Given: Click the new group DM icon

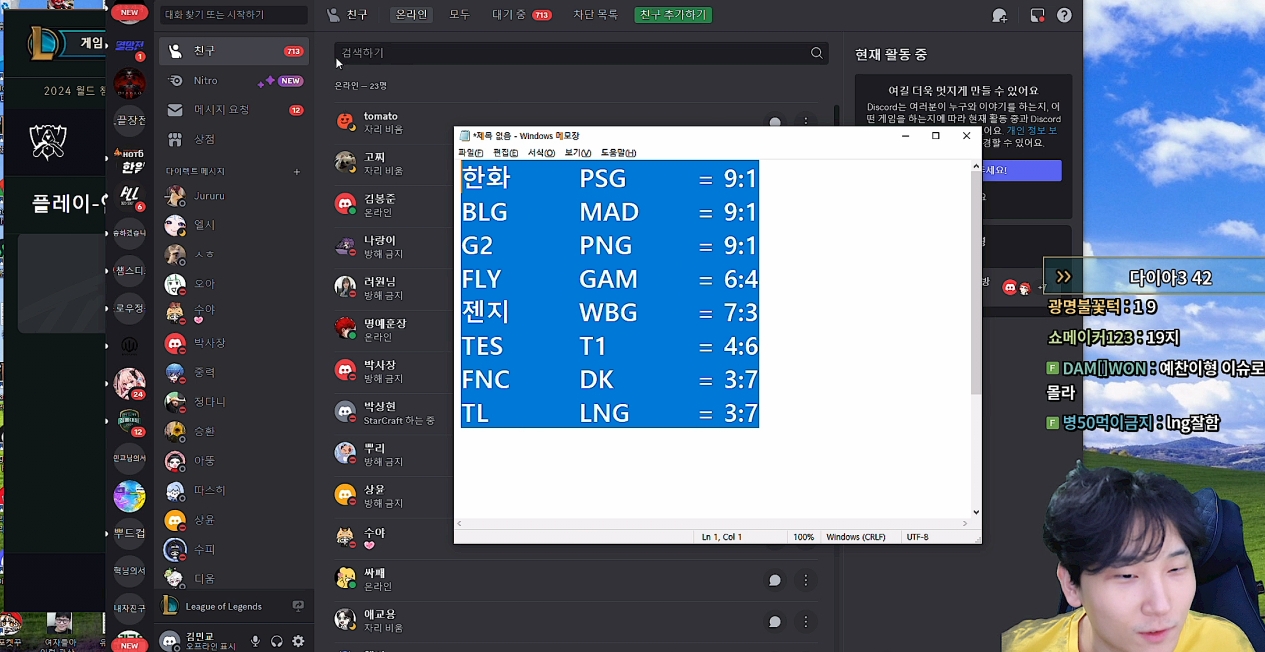Looking at the screenshot, I should click(x=999, y=15).
